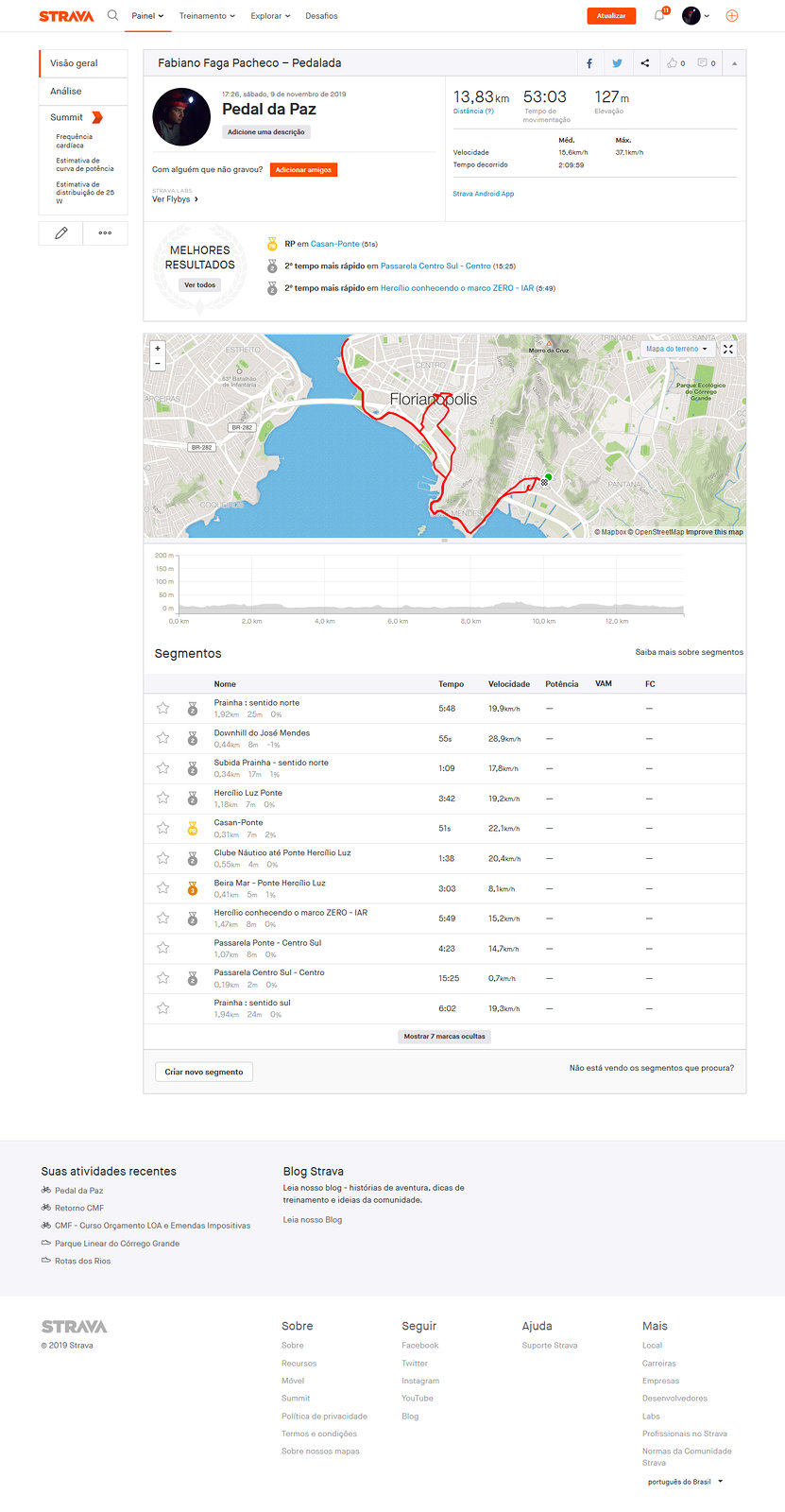Open the language selector português do Brasil
785x1512 pixels.
(685, 1482)
